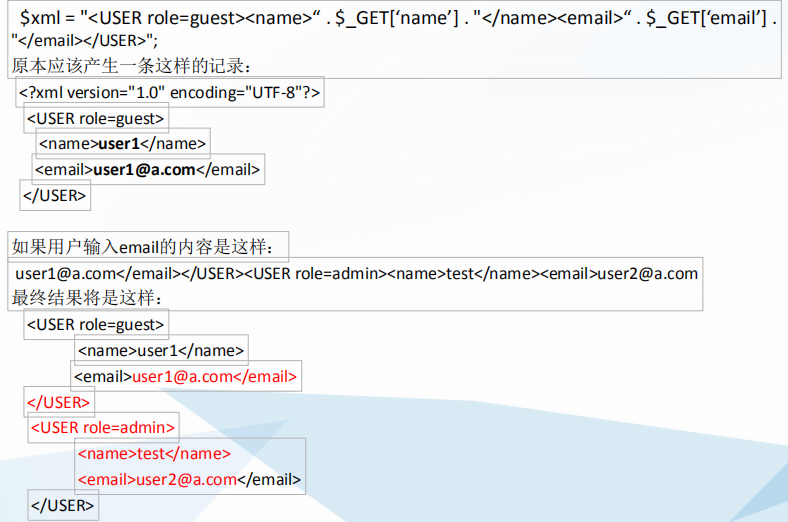
Task: Click the red USER role=admin tag
Action: pyautogui.click(x=103, y=428)
